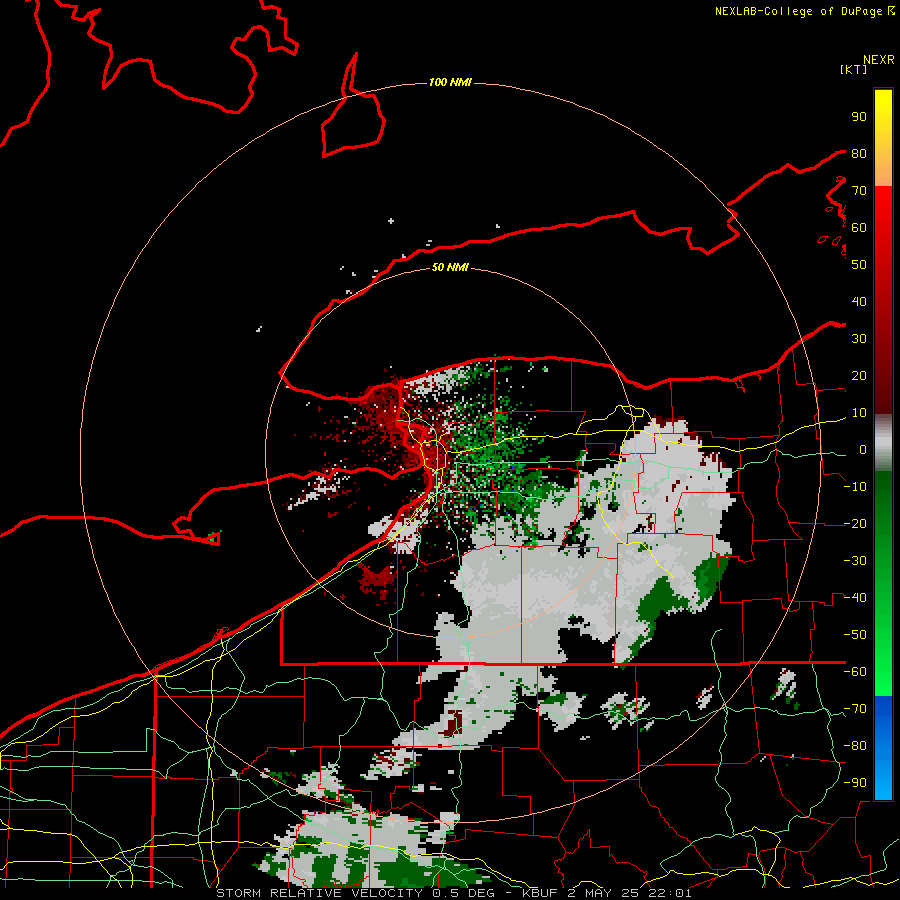This screenshot has height=900, width=900.
Task: Click the positive 10 scale value
Action: click(859, 413)
